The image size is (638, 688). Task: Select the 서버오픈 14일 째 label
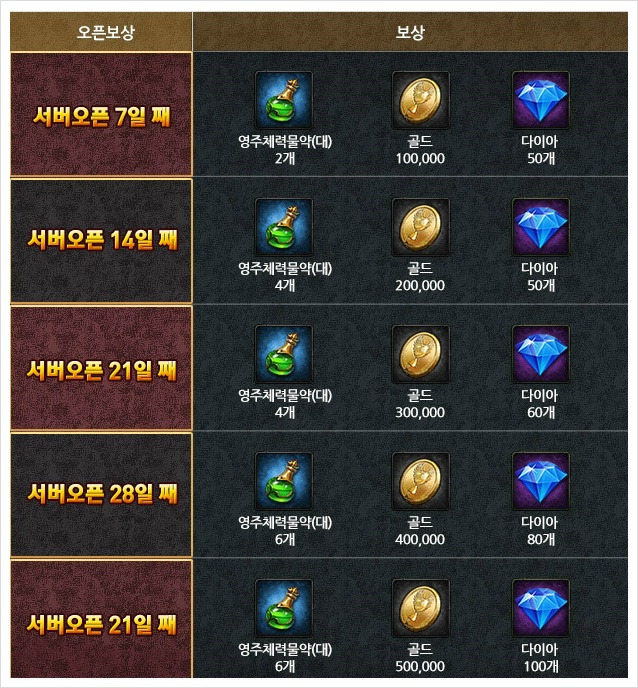click(102, 240)
